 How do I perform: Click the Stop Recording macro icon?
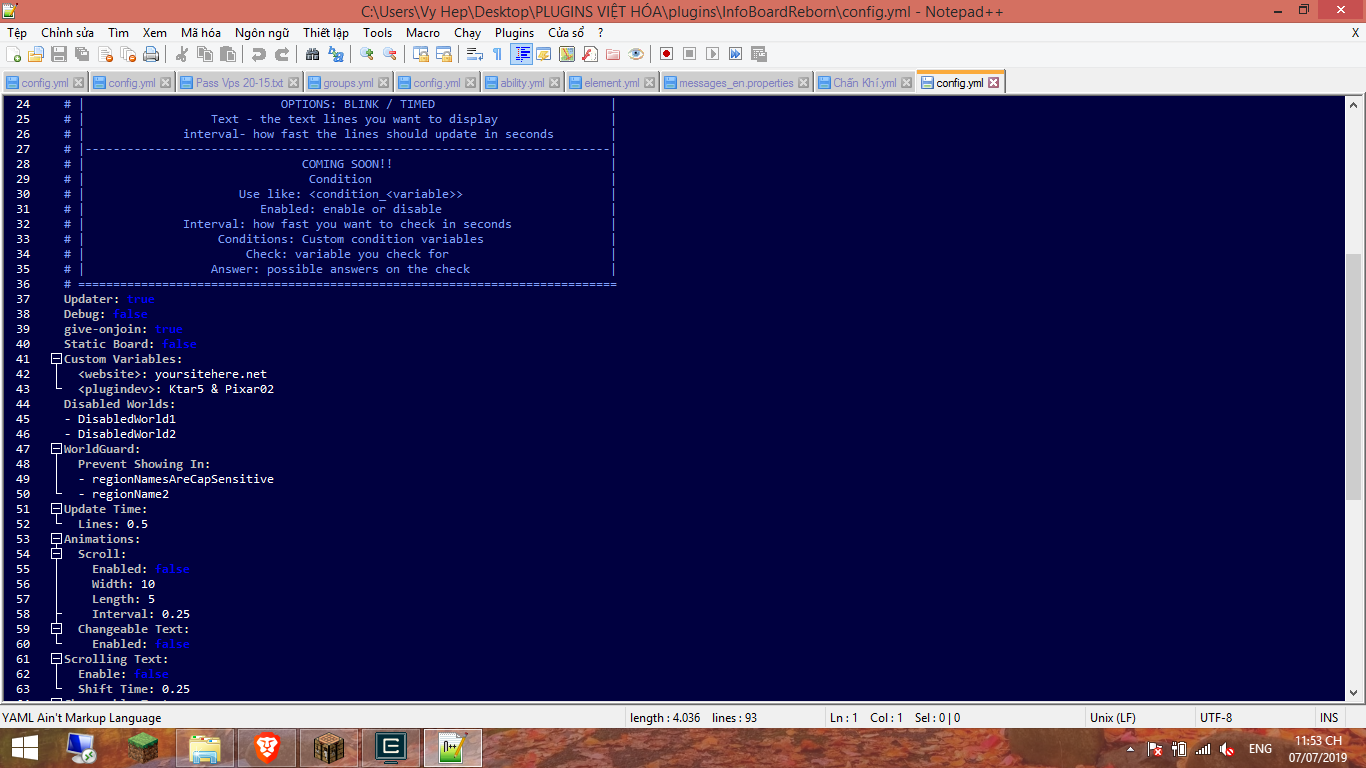[x=689, y=54]
